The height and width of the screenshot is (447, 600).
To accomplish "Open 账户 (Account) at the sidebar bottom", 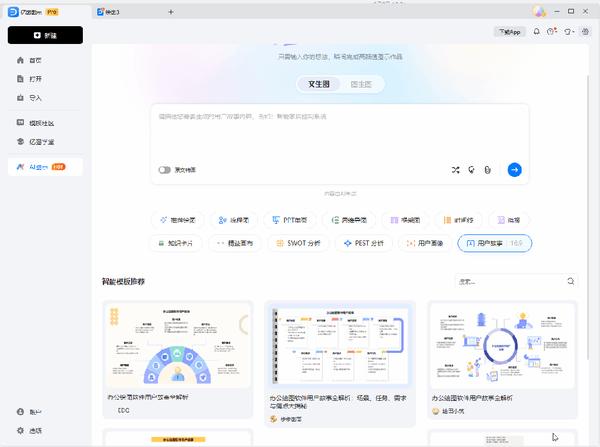I will click(30, 412).
